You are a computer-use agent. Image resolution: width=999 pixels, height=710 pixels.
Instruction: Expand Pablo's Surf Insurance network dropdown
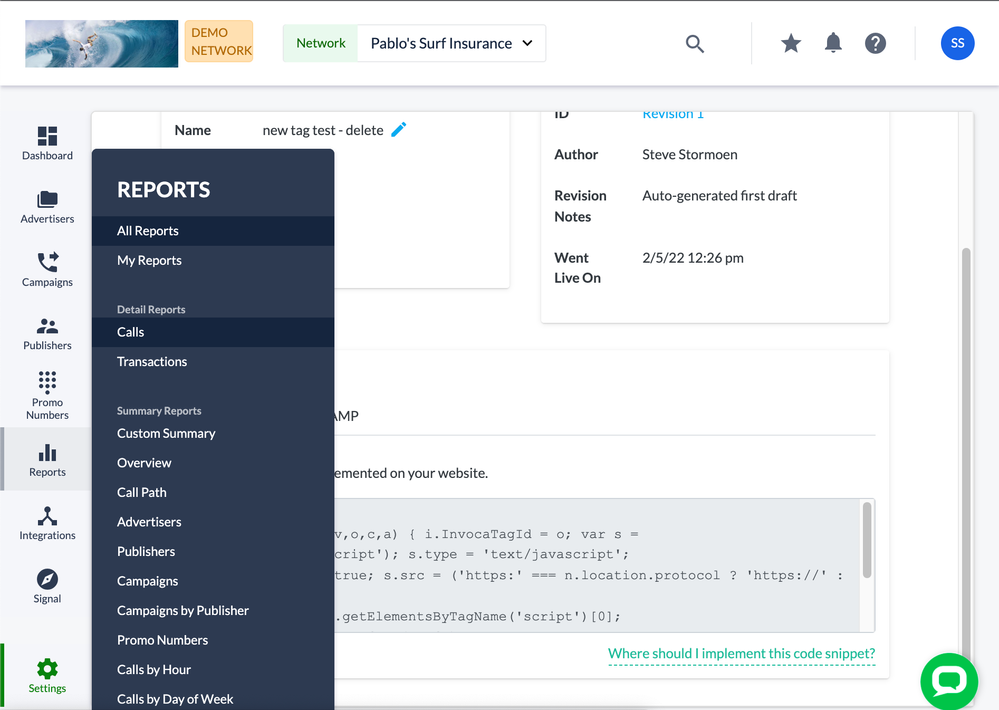pos(452,43)
